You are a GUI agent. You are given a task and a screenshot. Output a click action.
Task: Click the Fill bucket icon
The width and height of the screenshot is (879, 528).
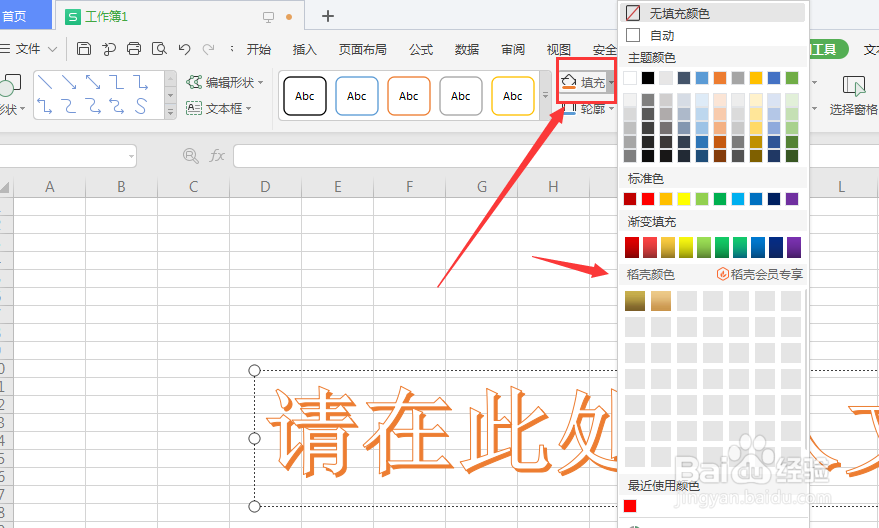tap(568, 82)
